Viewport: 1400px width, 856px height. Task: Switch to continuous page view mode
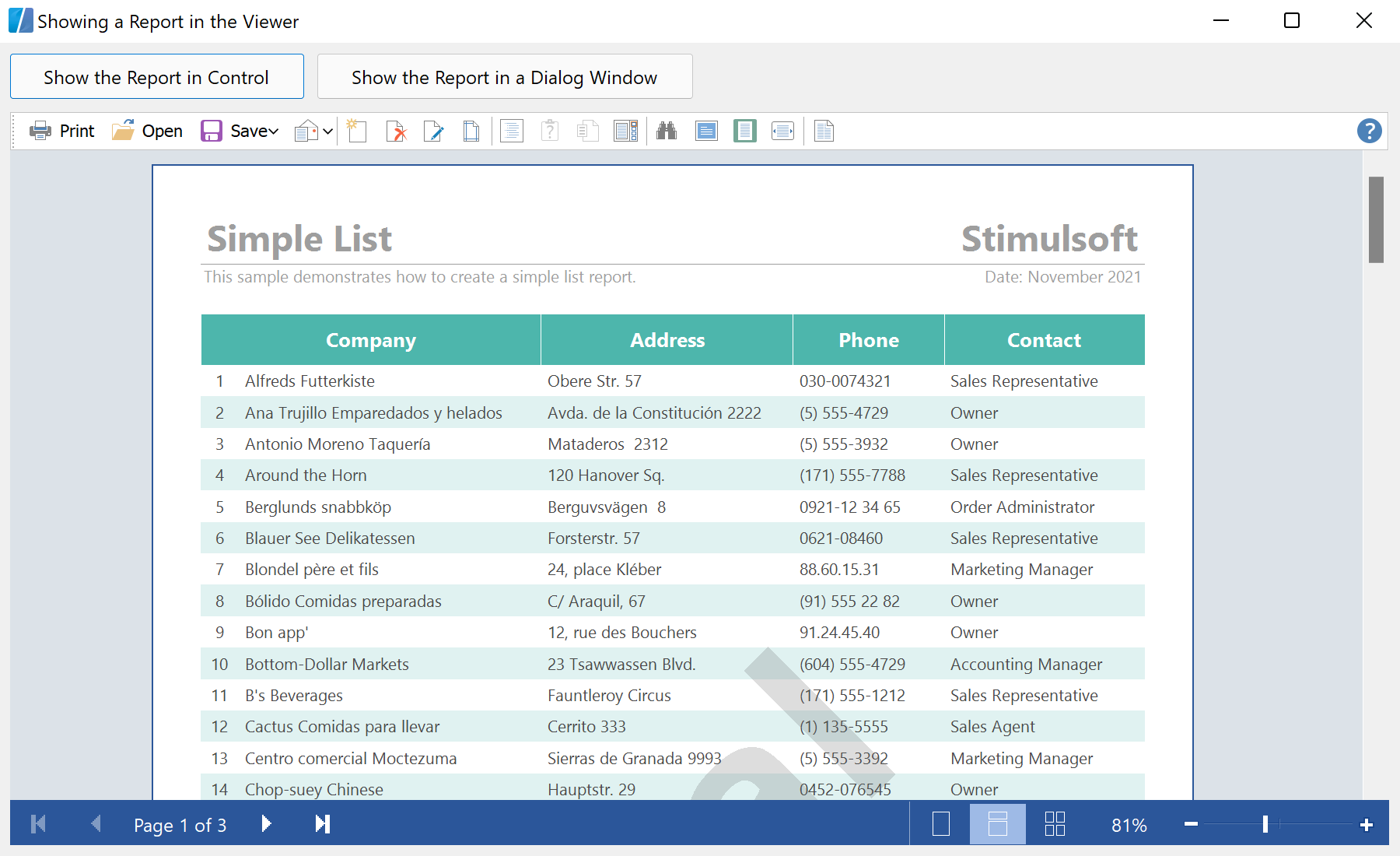pos(997,823)
